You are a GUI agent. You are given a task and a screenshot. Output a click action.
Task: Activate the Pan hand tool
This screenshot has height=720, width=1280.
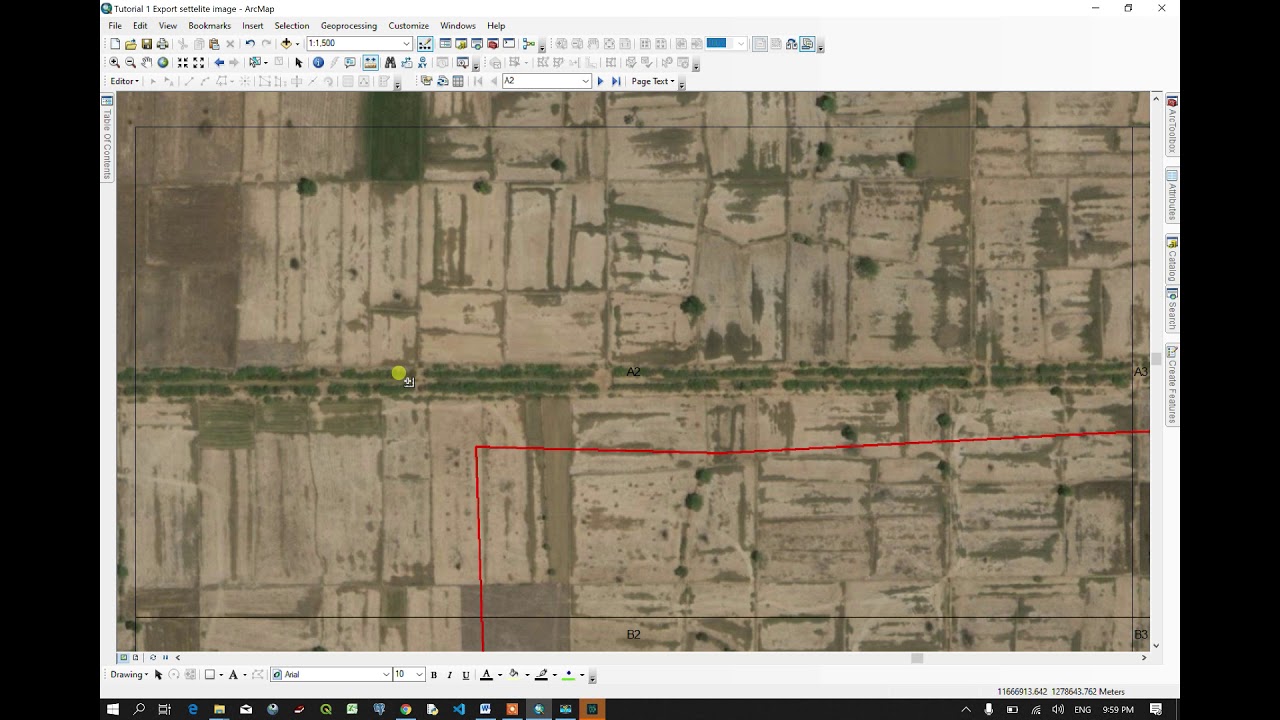tap(146, 62)
